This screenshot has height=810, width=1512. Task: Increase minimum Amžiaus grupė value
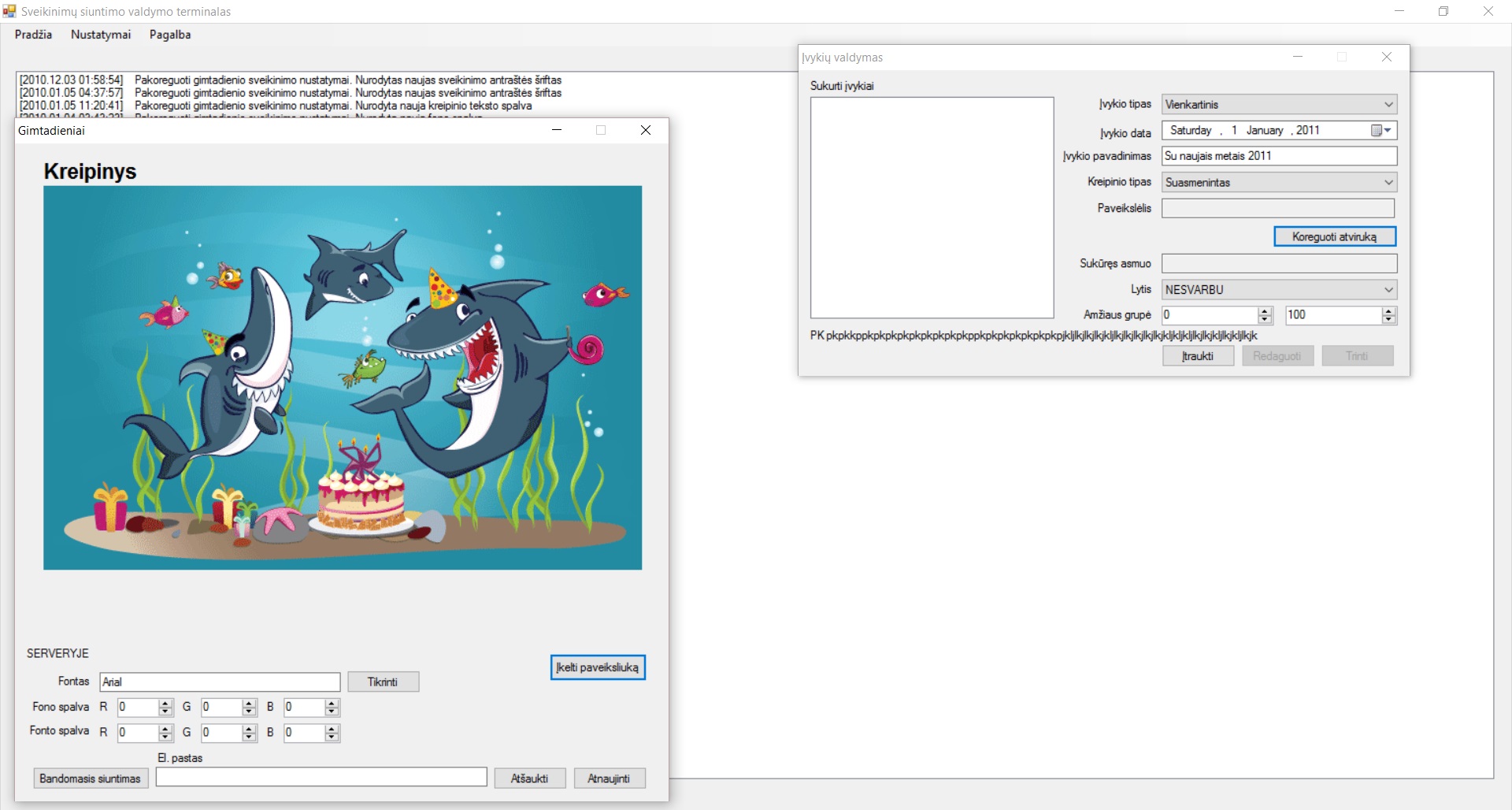tap(1265, 311)
